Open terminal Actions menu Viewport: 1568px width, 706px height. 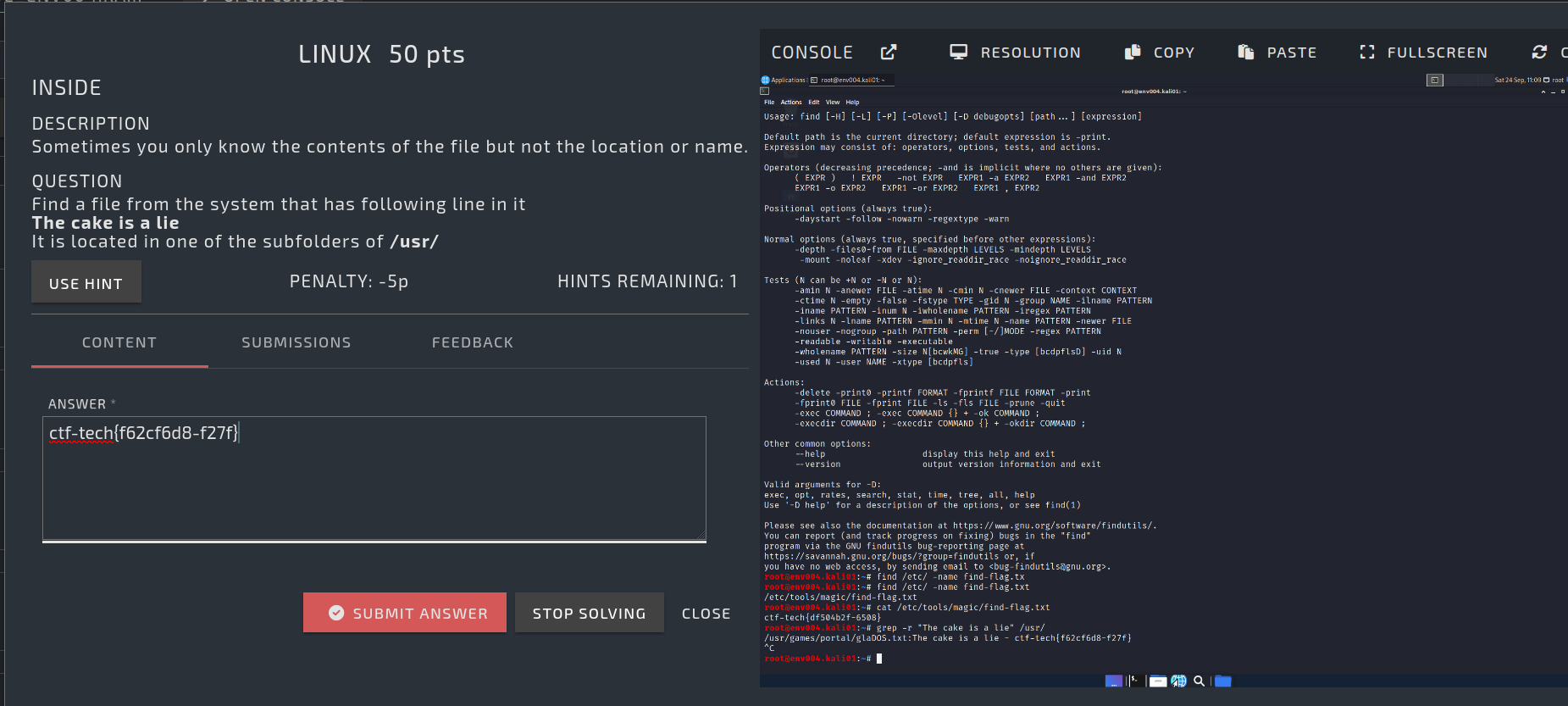point(790,103)
